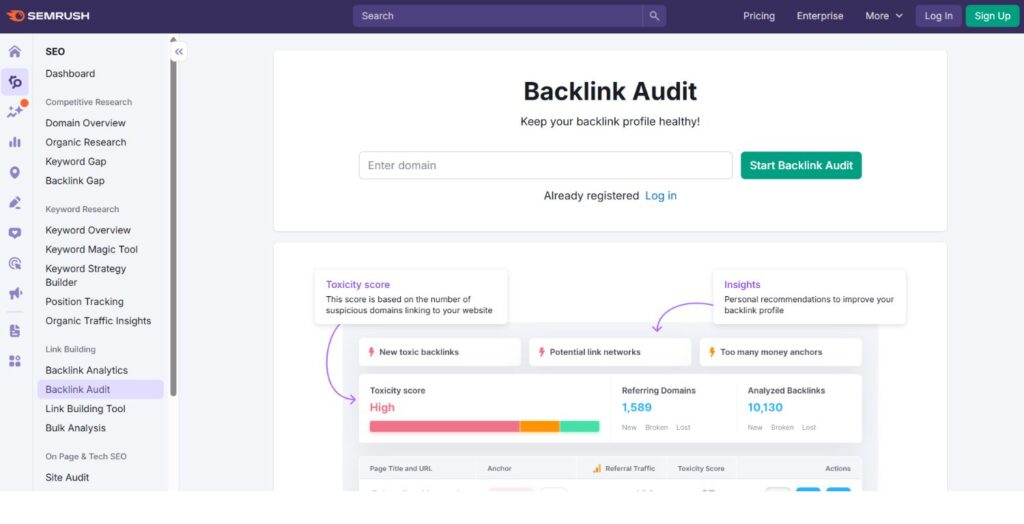This screenshot has height=524, width=1024.
Task: Click the green part of toxicity bar
Action: pos(579,427)
